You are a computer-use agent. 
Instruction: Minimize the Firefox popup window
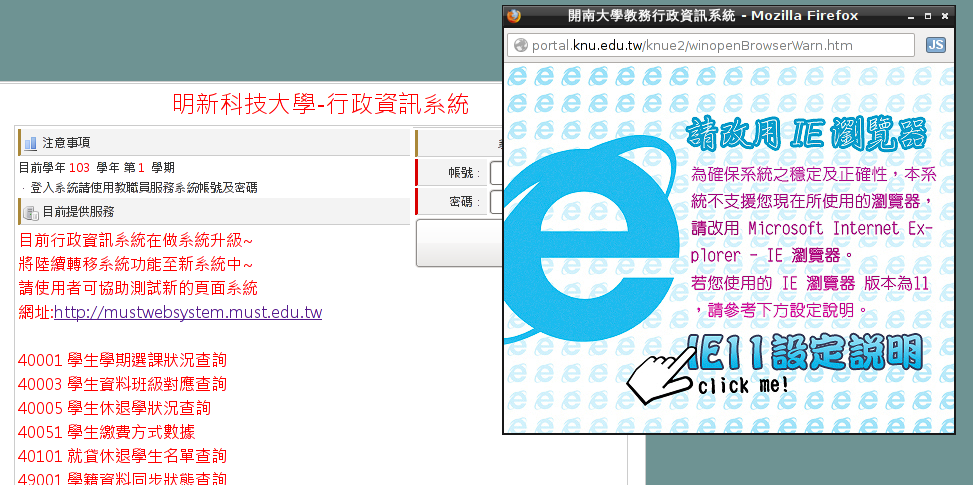911,16
